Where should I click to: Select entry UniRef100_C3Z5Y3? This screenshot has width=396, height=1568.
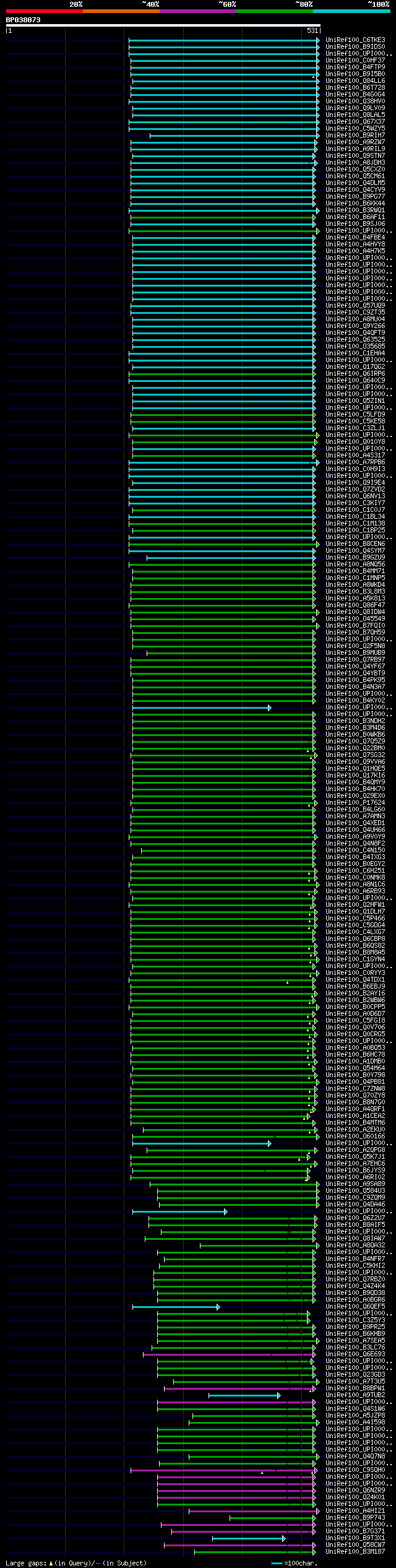tap(355, 1320)
